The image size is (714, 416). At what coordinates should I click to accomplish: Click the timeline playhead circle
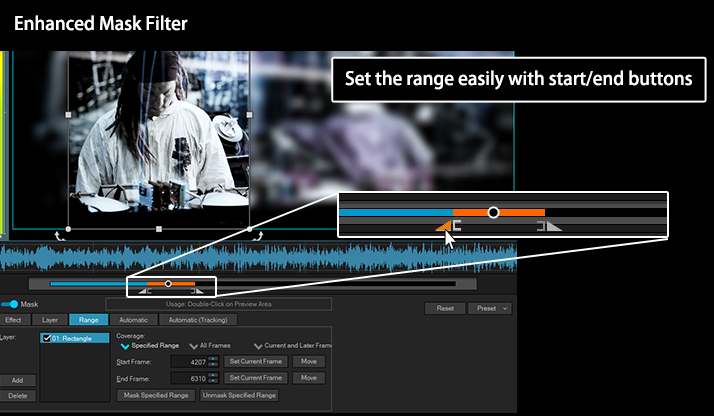168,284
